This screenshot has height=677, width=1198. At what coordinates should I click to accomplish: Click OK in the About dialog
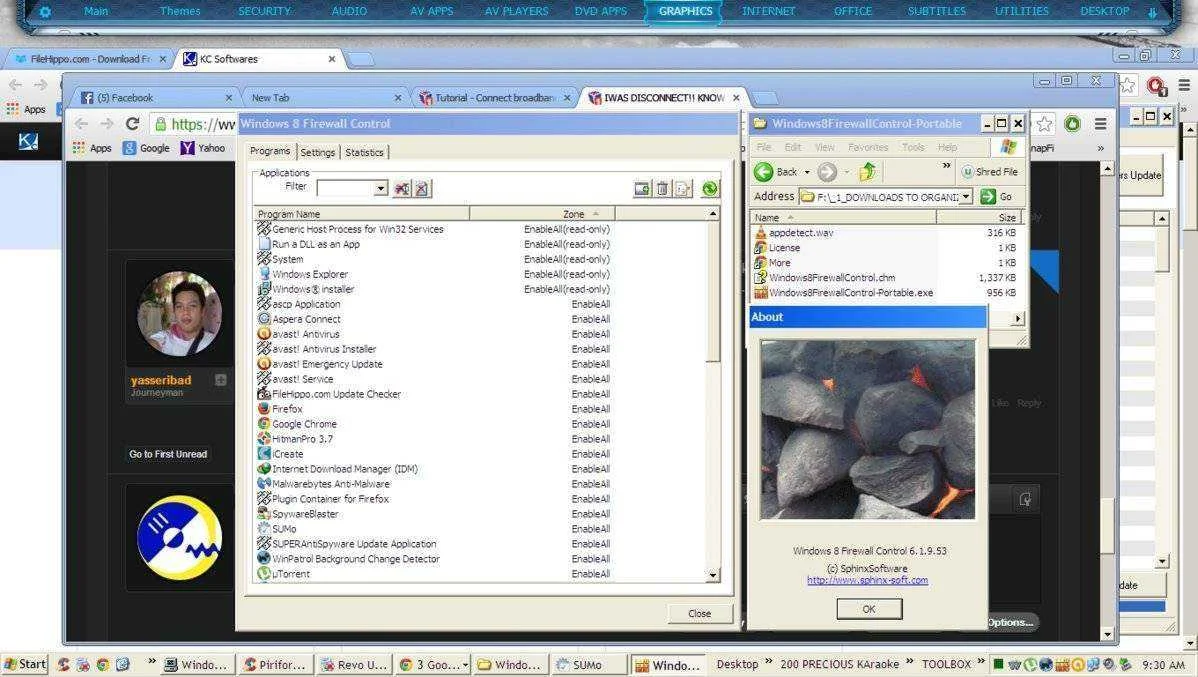pos(869,609)
